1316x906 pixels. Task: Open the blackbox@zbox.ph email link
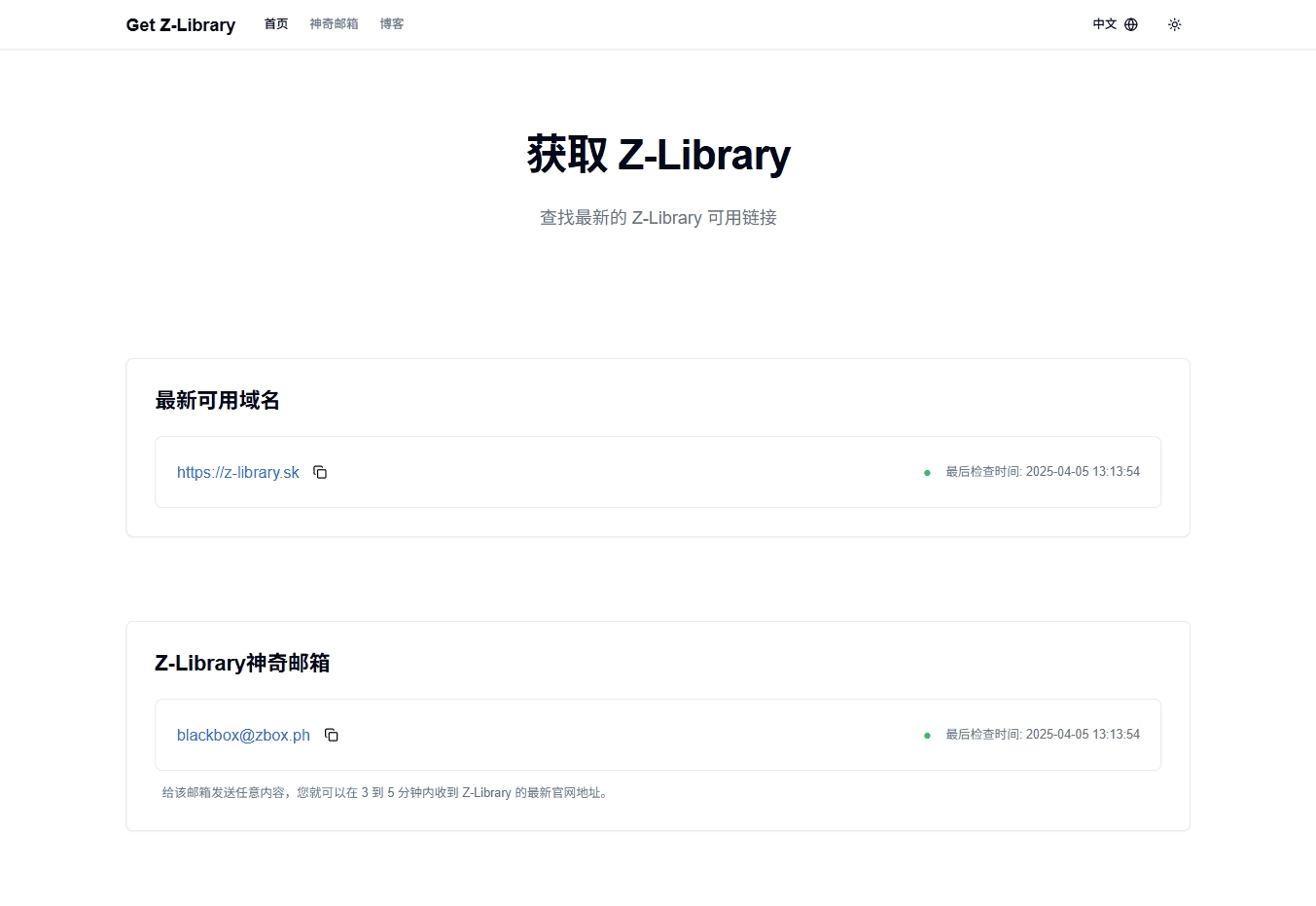243,735
